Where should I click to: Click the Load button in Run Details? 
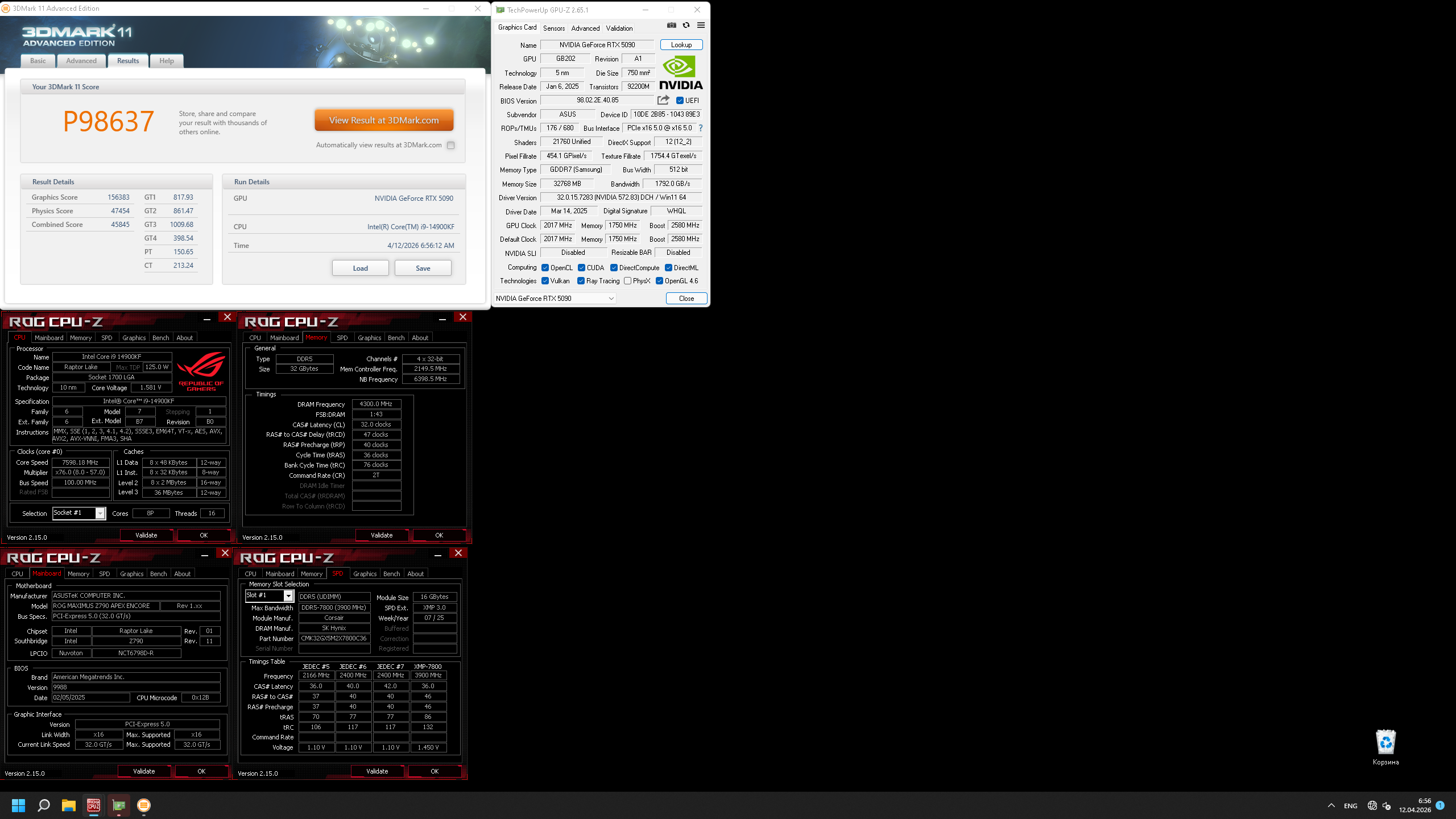tap(361, 268)
